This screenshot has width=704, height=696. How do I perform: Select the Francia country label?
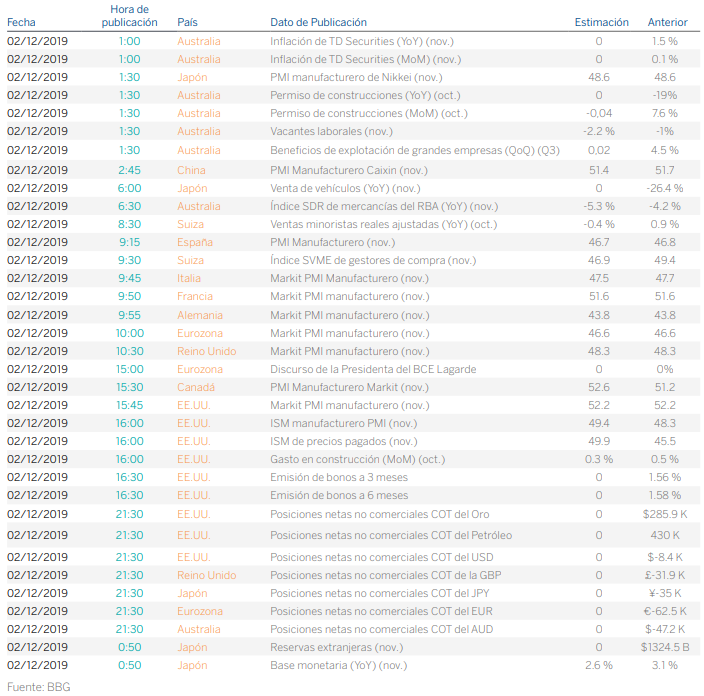click(195, 296)
